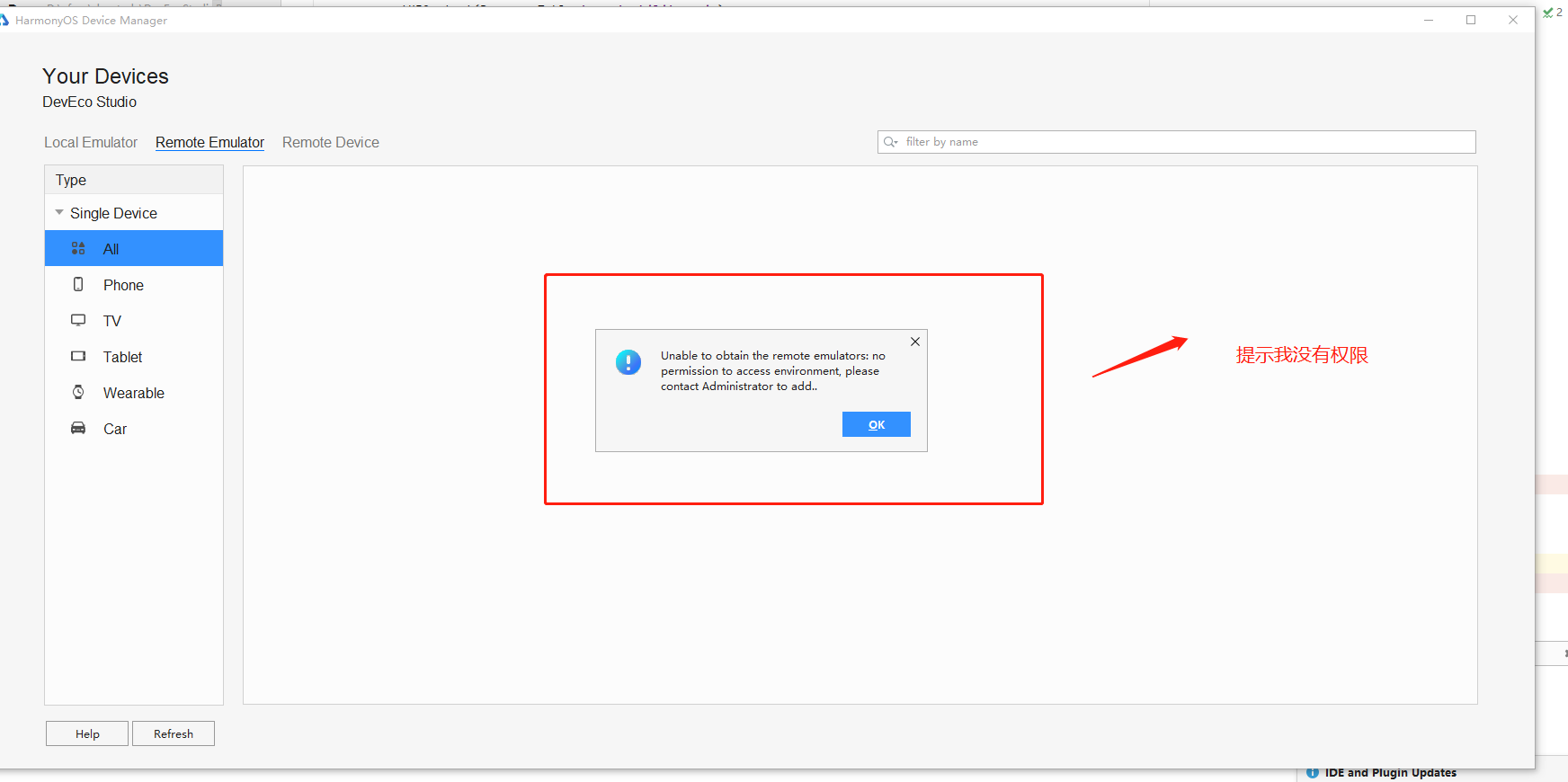
Task: Select the Remote Emulator tab
Action: pyautogui.click(x=209, y=142)
